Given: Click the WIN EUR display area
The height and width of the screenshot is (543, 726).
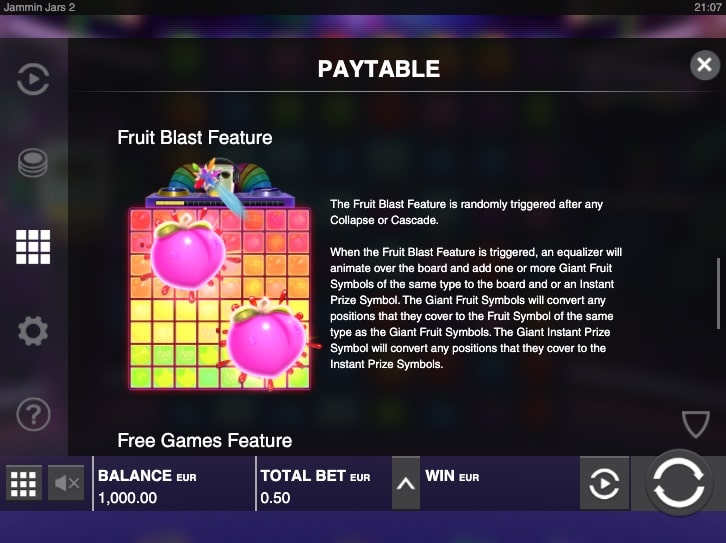Looking at the screenshot, I should pyautogui.click(x=499, y=484).
